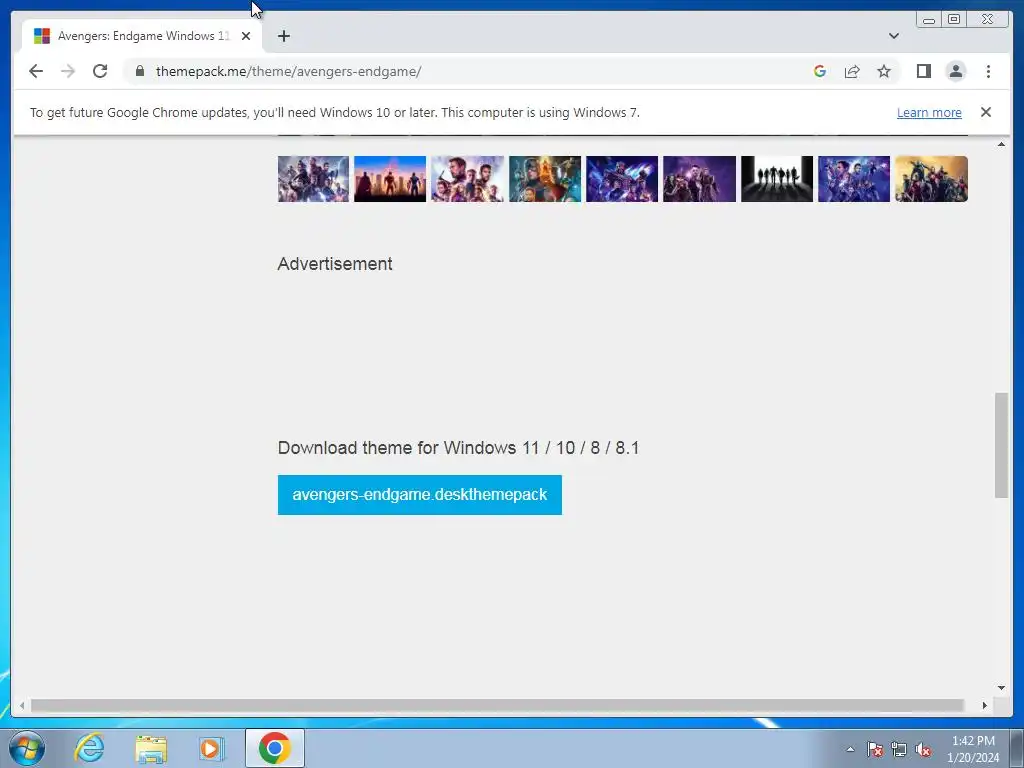Minimize the Chrome window
This screenshot has height=768, width=1024.
(x=929, y=20)
